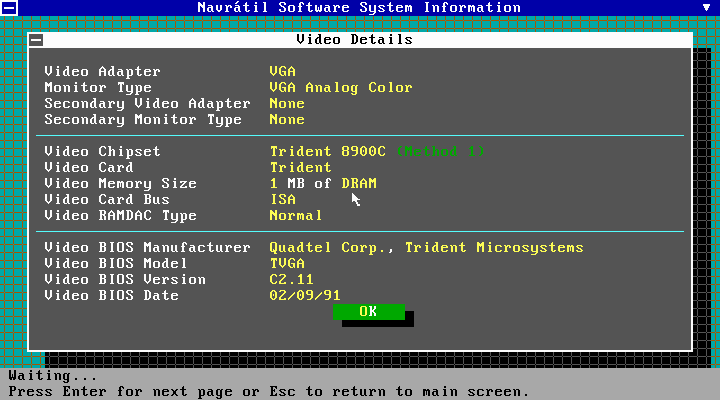Click the 'Video RAMDAC Type' label
Screen dimensions: 720x400
click(x=120, y=216)
